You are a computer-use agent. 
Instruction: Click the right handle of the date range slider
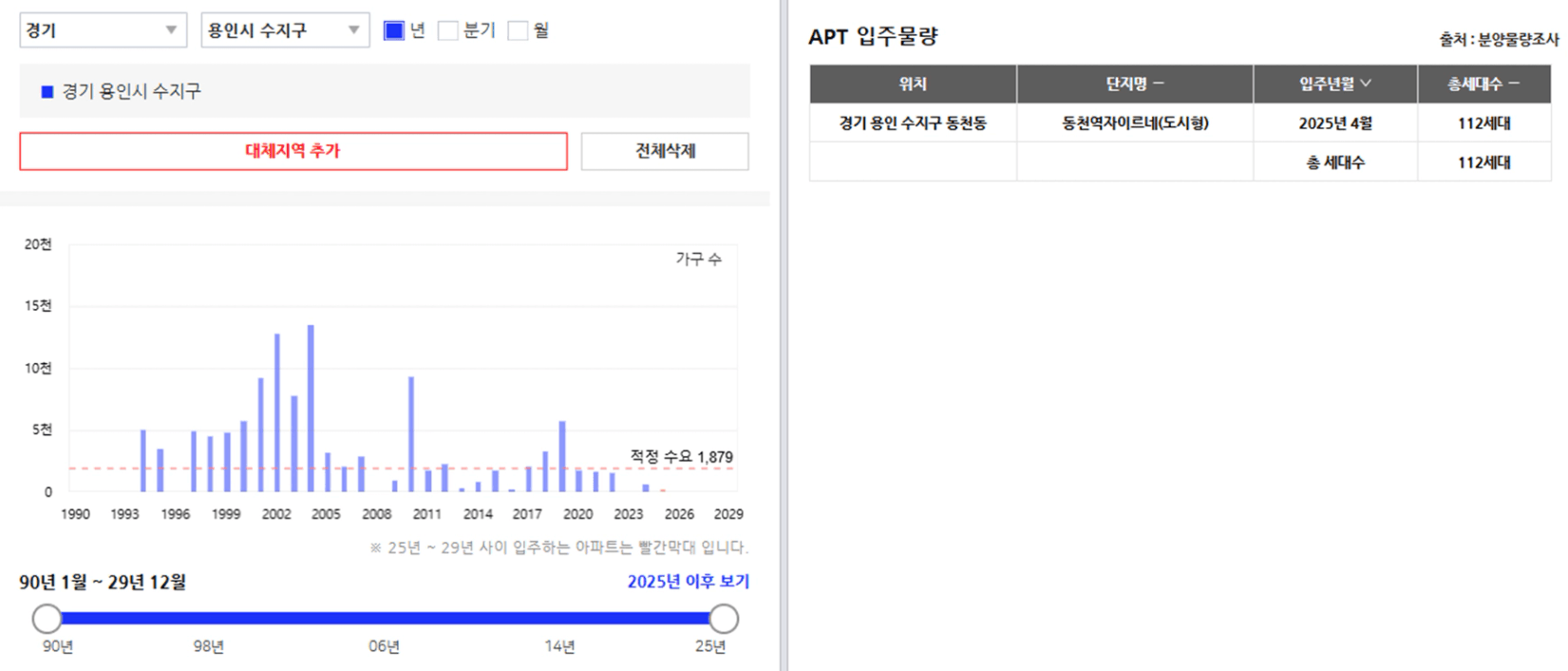pos(724,619)
